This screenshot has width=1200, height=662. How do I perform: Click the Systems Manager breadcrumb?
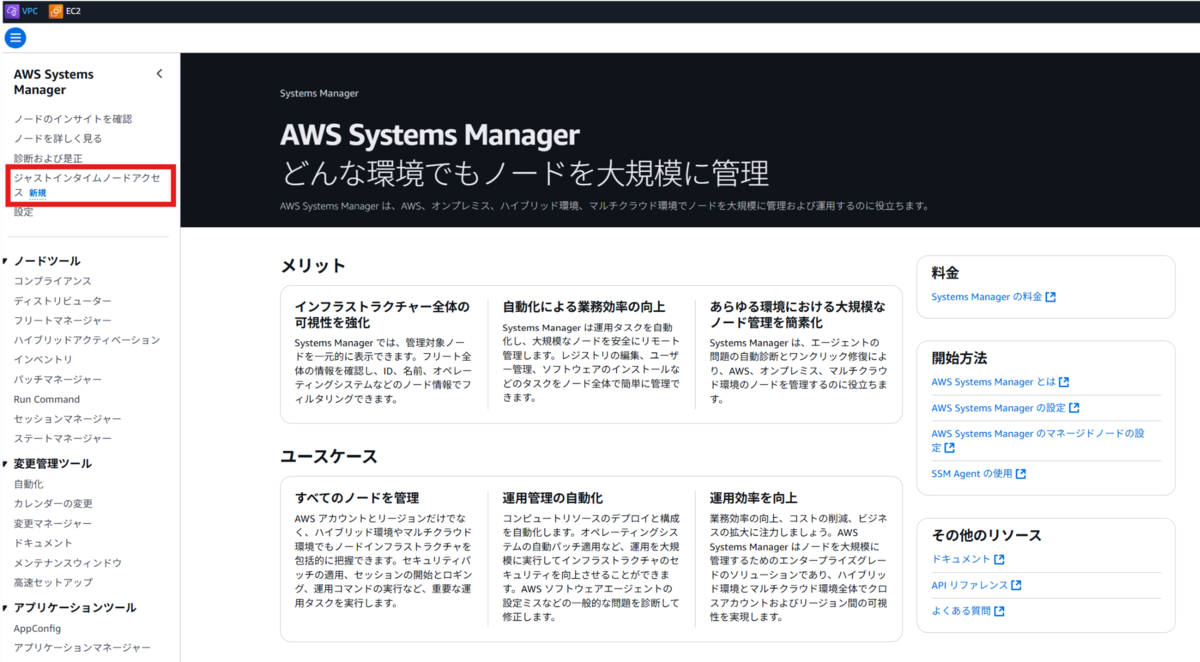click(319, 94)
